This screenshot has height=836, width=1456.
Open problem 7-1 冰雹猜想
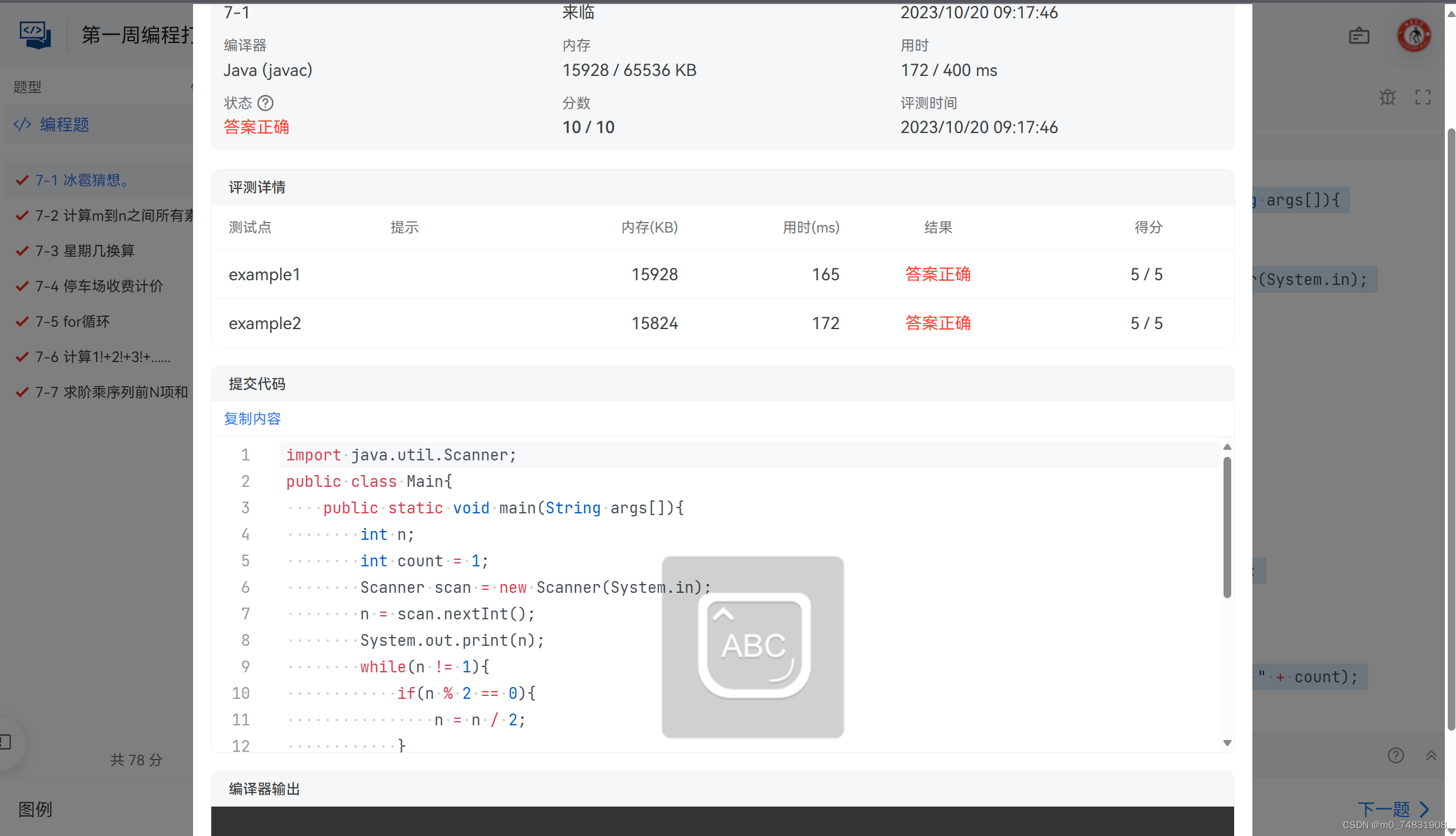(x=82, y=180)
